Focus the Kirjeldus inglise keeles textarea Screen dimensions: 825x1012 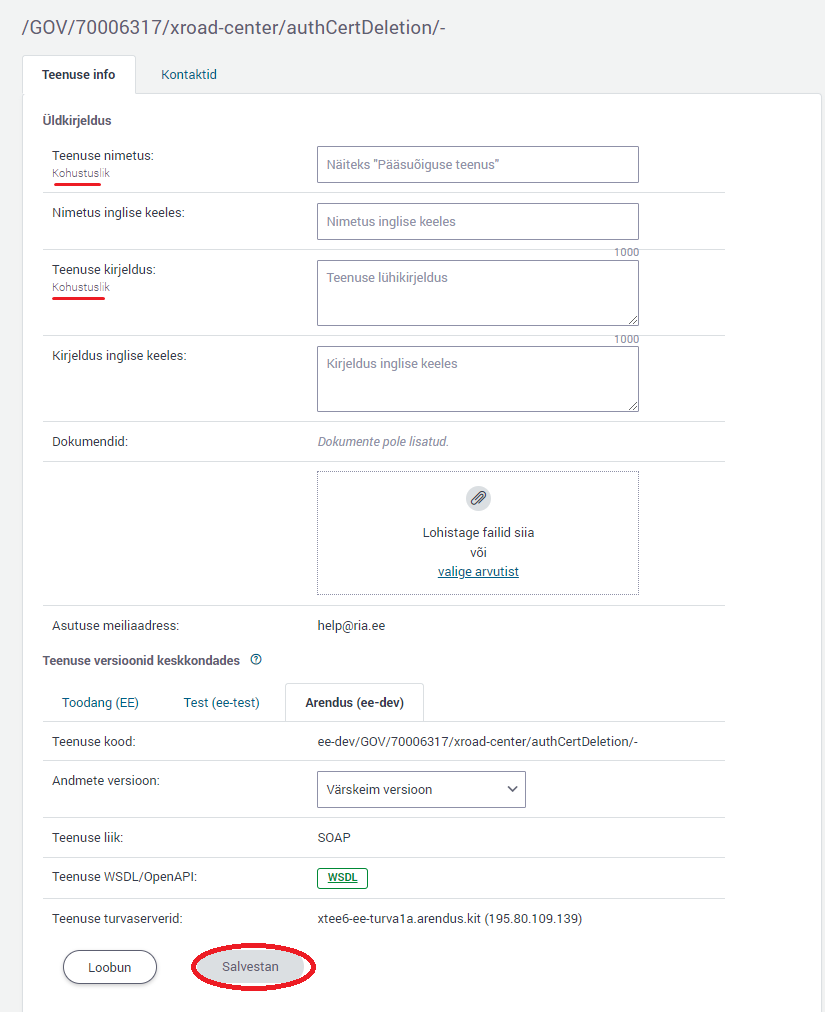477,378
